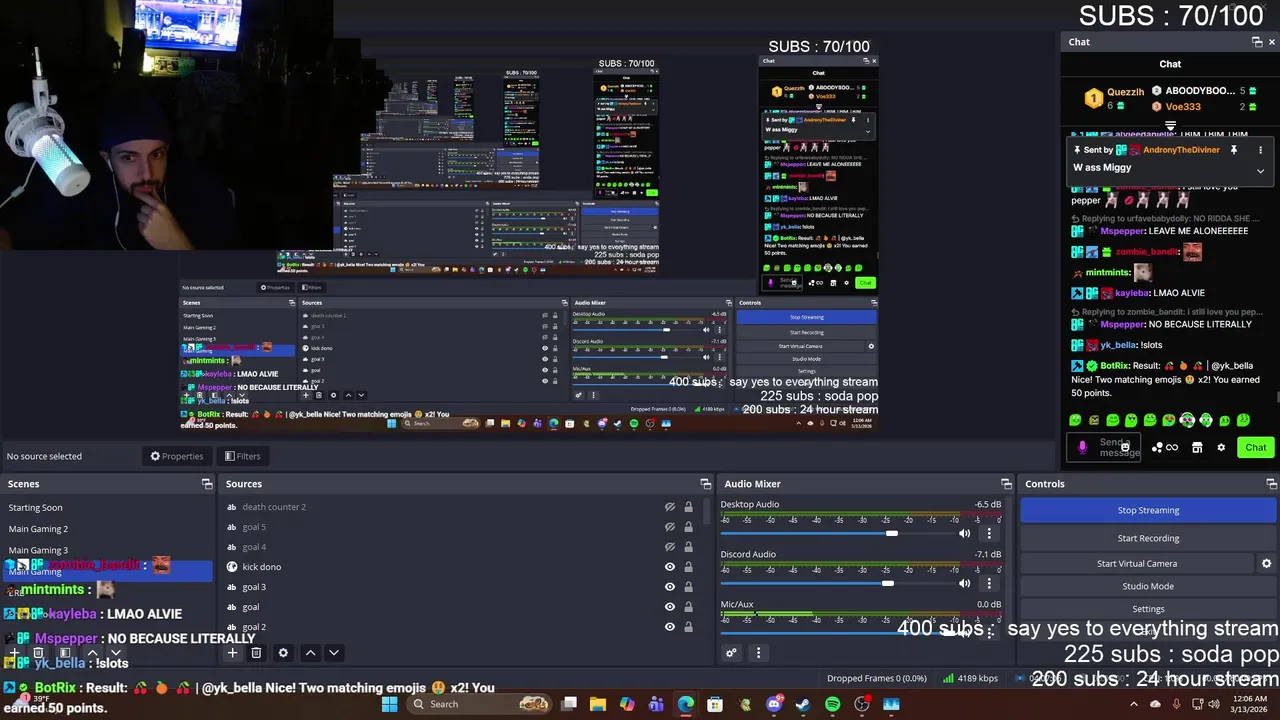Open Spotify from the taskbar

click(833, 705)
